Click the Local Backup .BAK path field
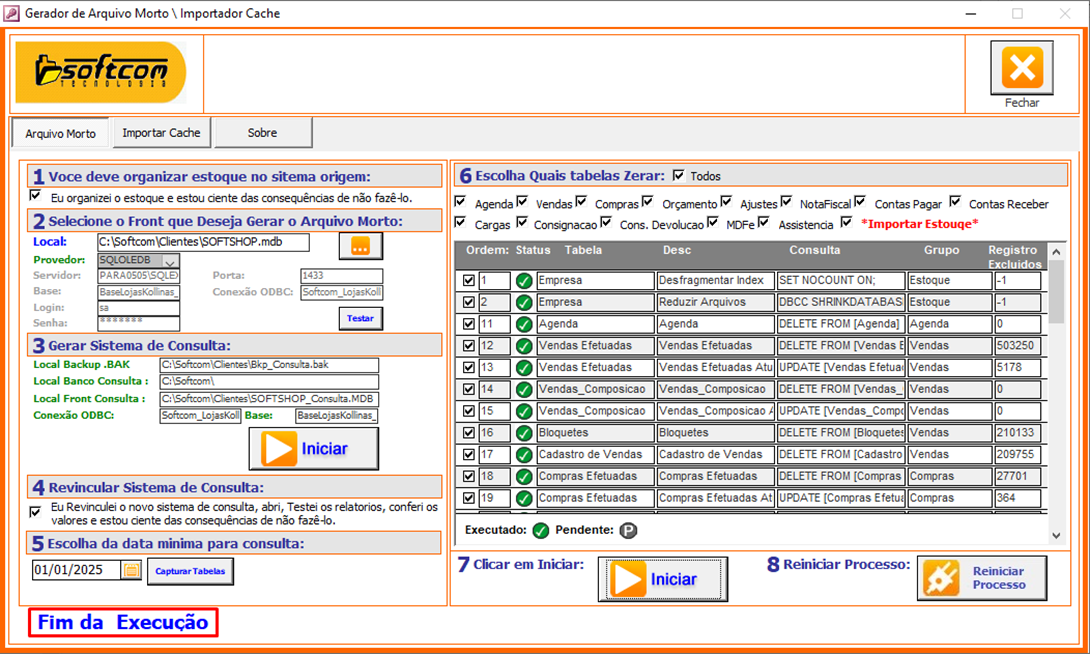1090x654 pixels. 268,364
